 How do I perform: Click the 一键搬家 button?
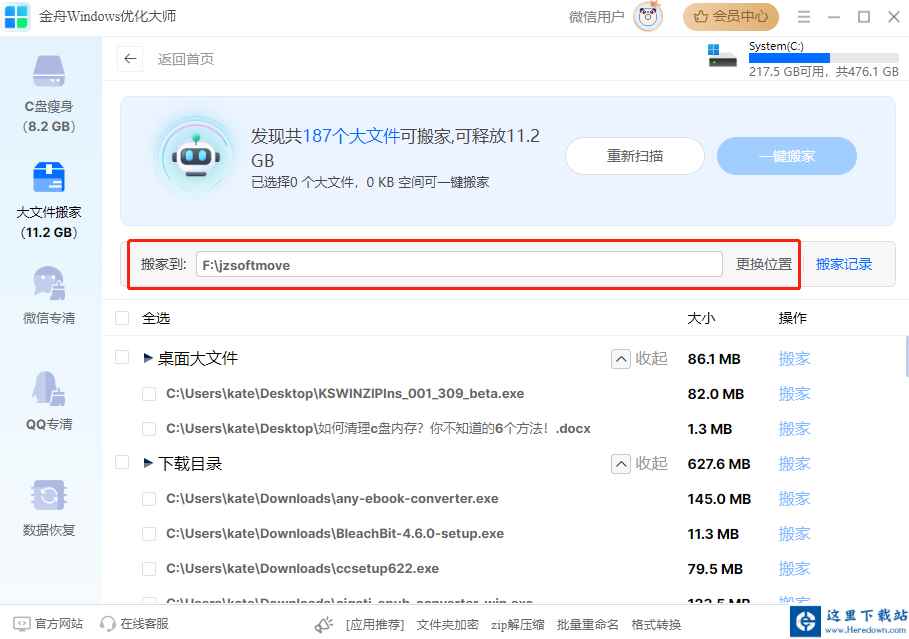point(787,156)
